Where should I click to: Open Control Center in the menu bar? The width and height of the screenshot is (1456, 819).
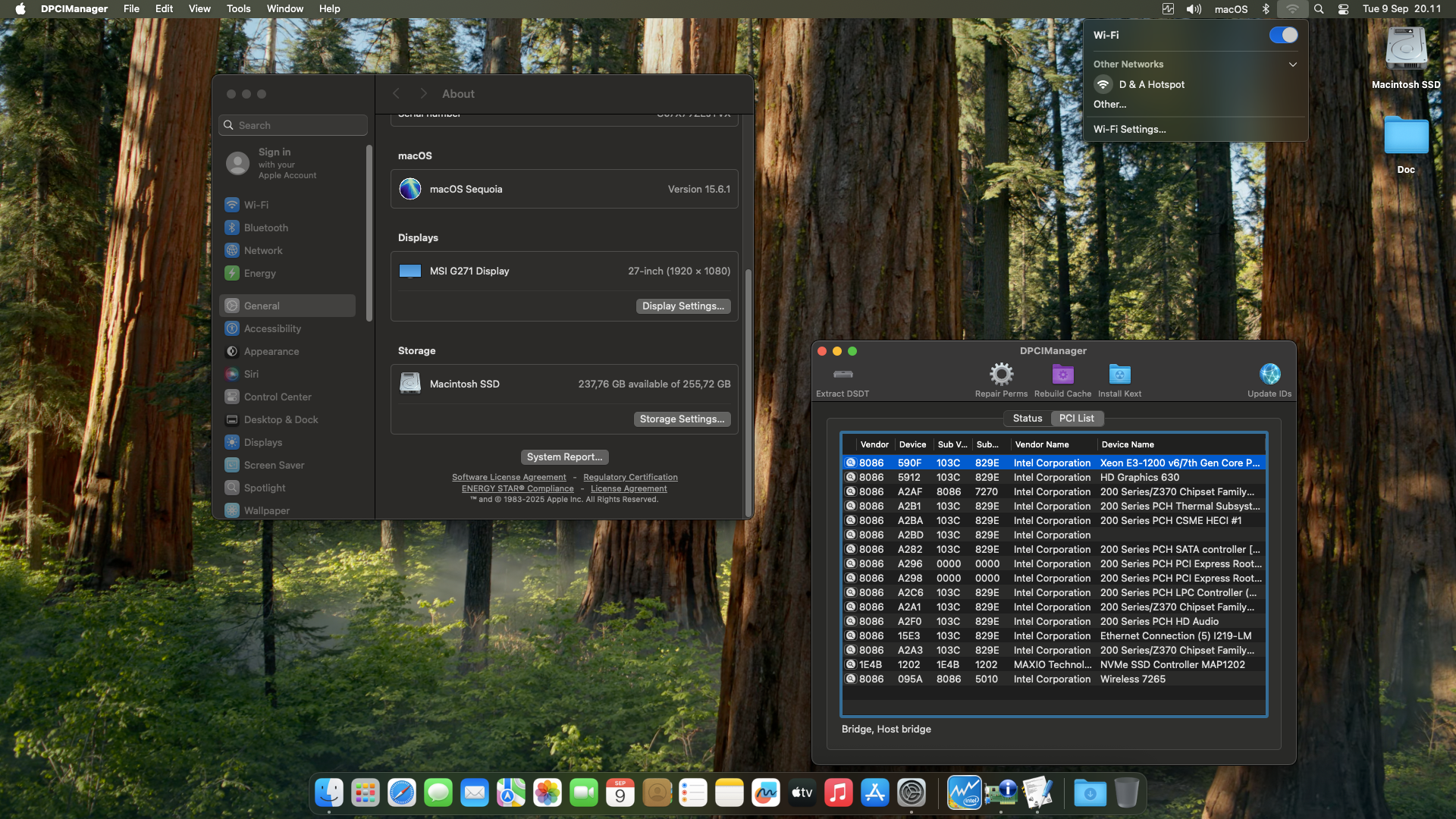click(x=1343, y=9)
